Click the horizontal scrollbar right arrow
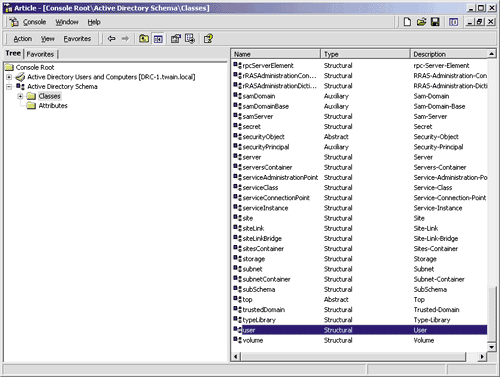Image resolution: width=500 pixels, height=377 pixels. tap(482, 357)
